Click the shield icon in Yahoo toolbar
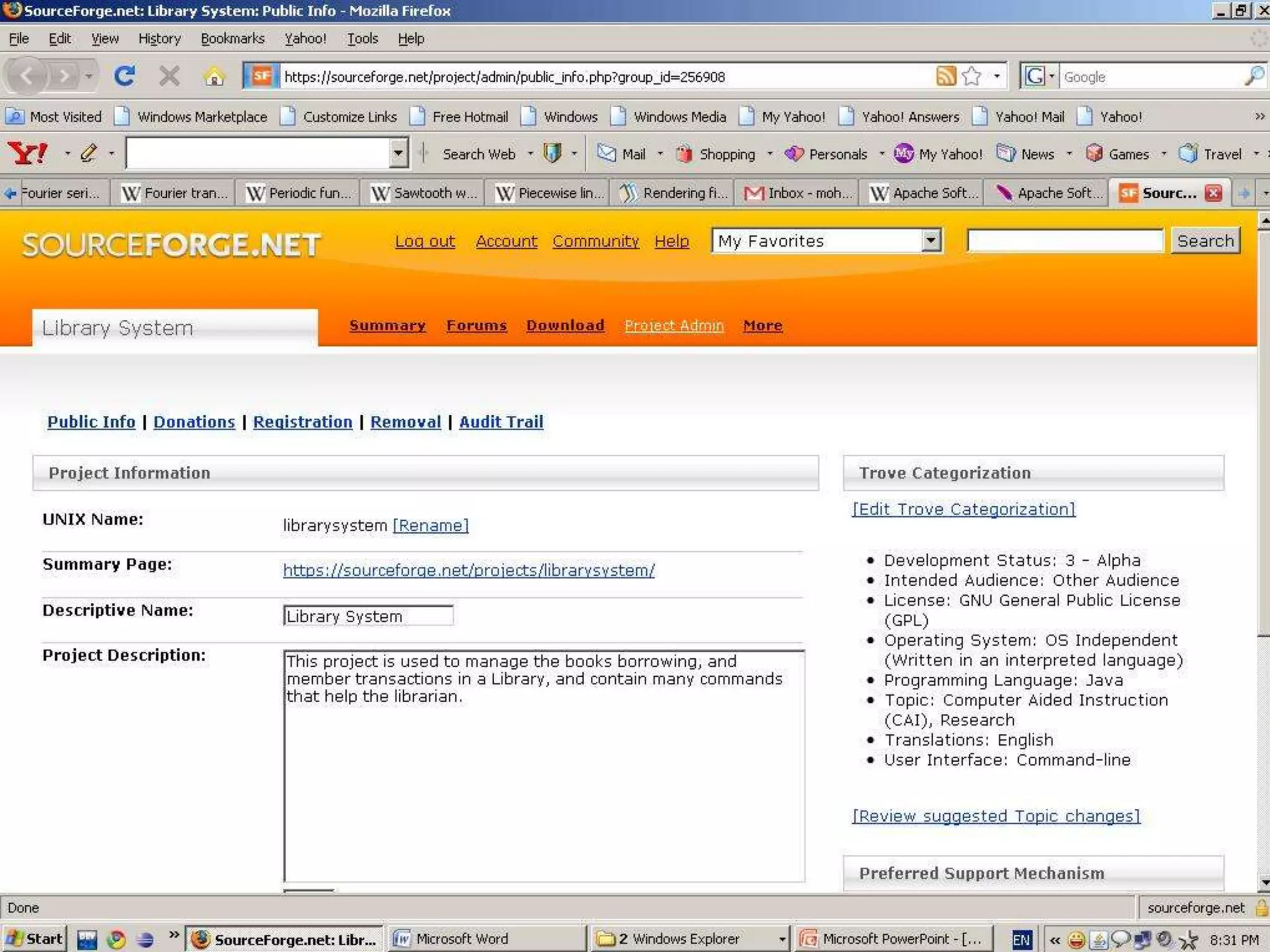Image resolution: width=1270 pixels, height=952 pixels. point(552,153)
